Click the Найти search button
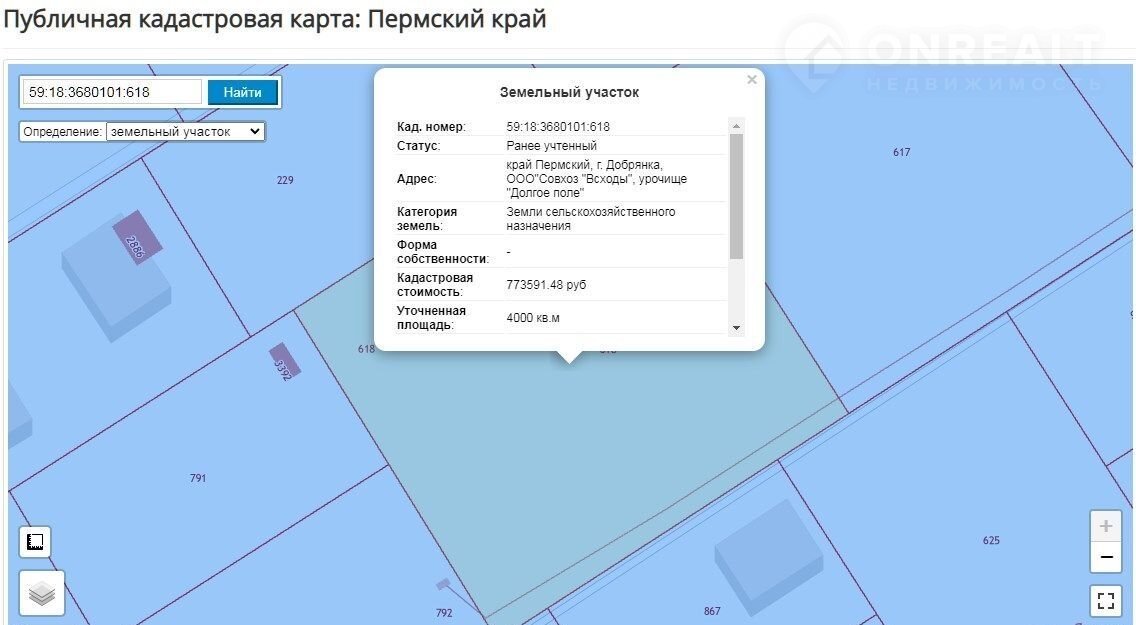 [x=243, y=92]
